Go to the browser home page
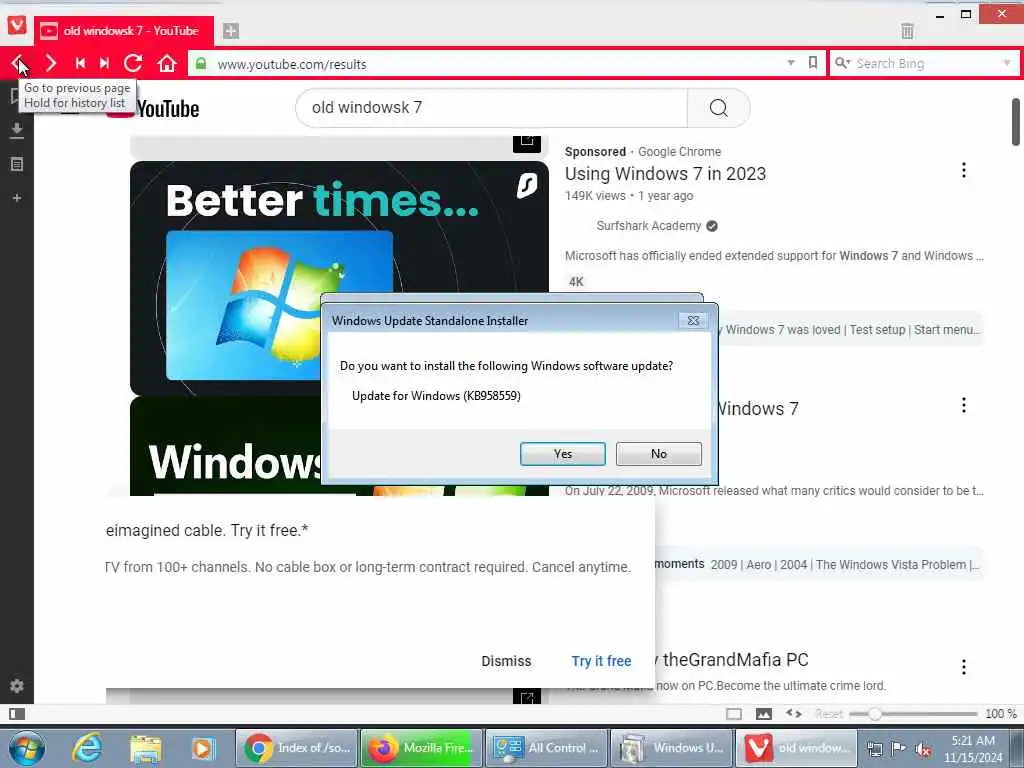The width and height of the screenshot is (1024, 768). pos(167,63)
